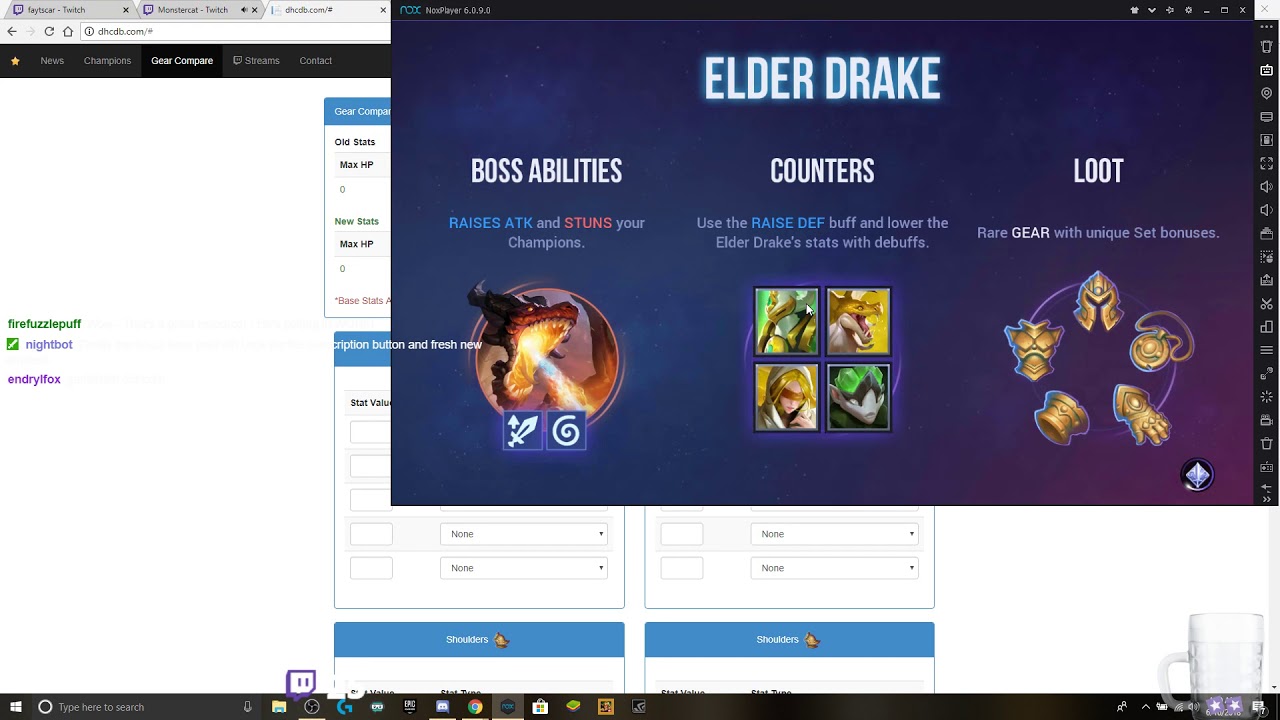
Task: Open NoxPlayer title bar dropdown arrow
Action: [1152, 10]
